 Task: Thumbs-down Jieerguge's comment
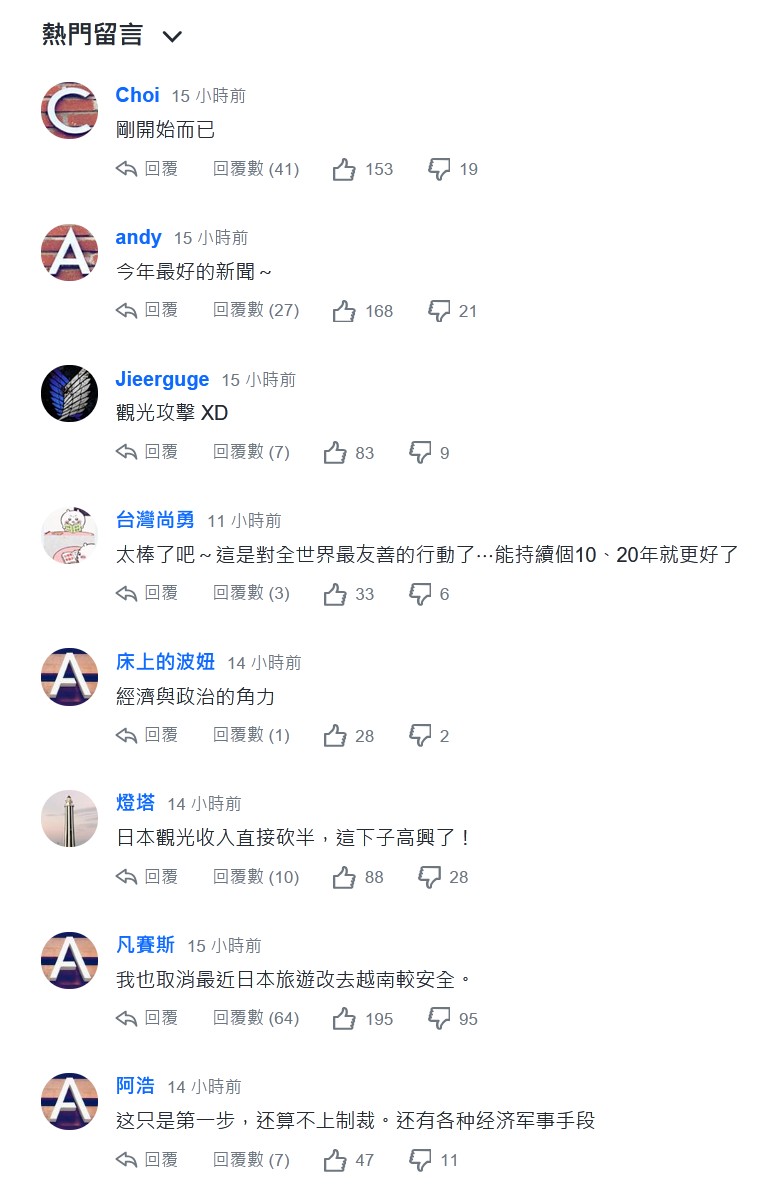[420, 453]
